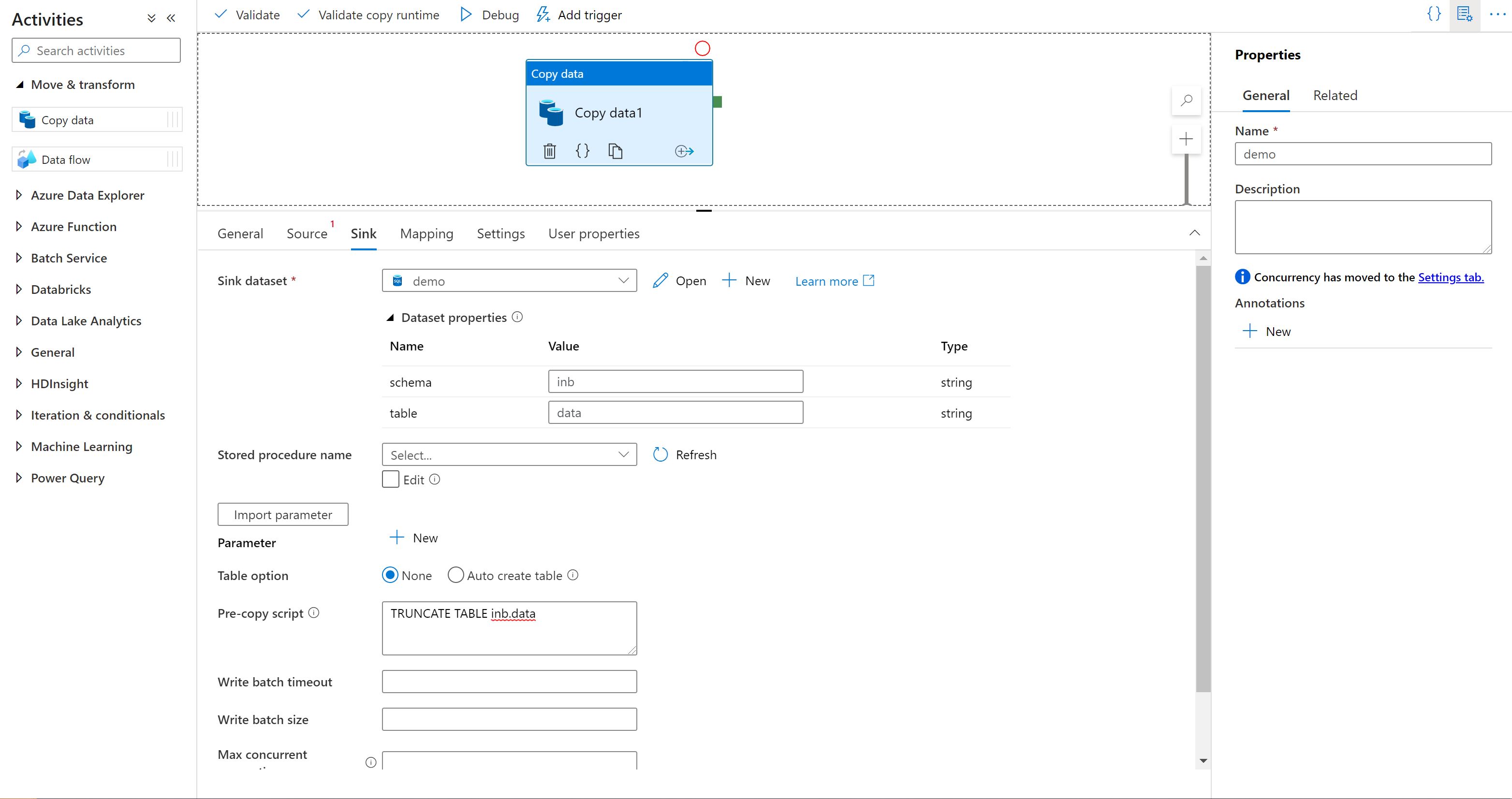Click the Copy data activity icon in sidebar
The width and height of the screenshot is (1512, 799).
pyautogui.click(x=27, y=119)
